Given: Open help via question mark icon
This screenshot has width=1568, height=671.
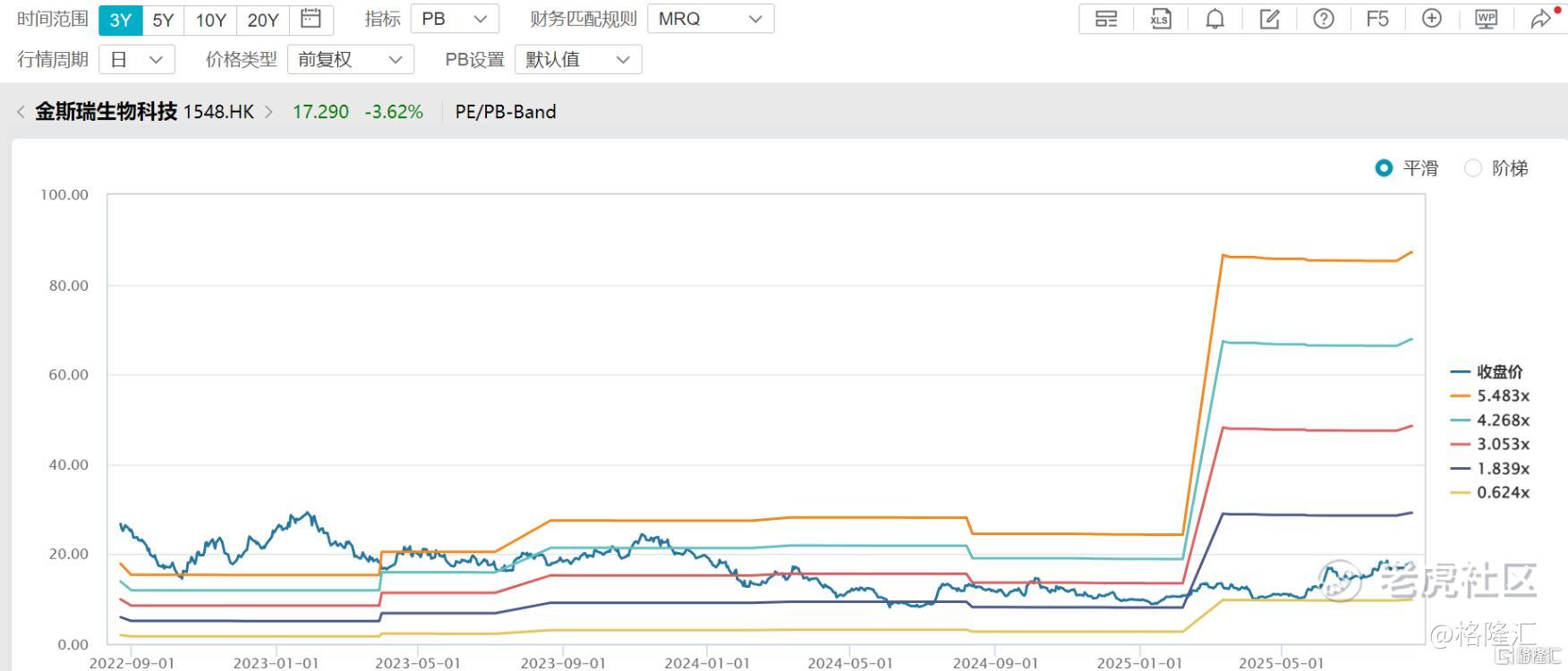Looking at the screenshot, I should tap(1323, 19).
